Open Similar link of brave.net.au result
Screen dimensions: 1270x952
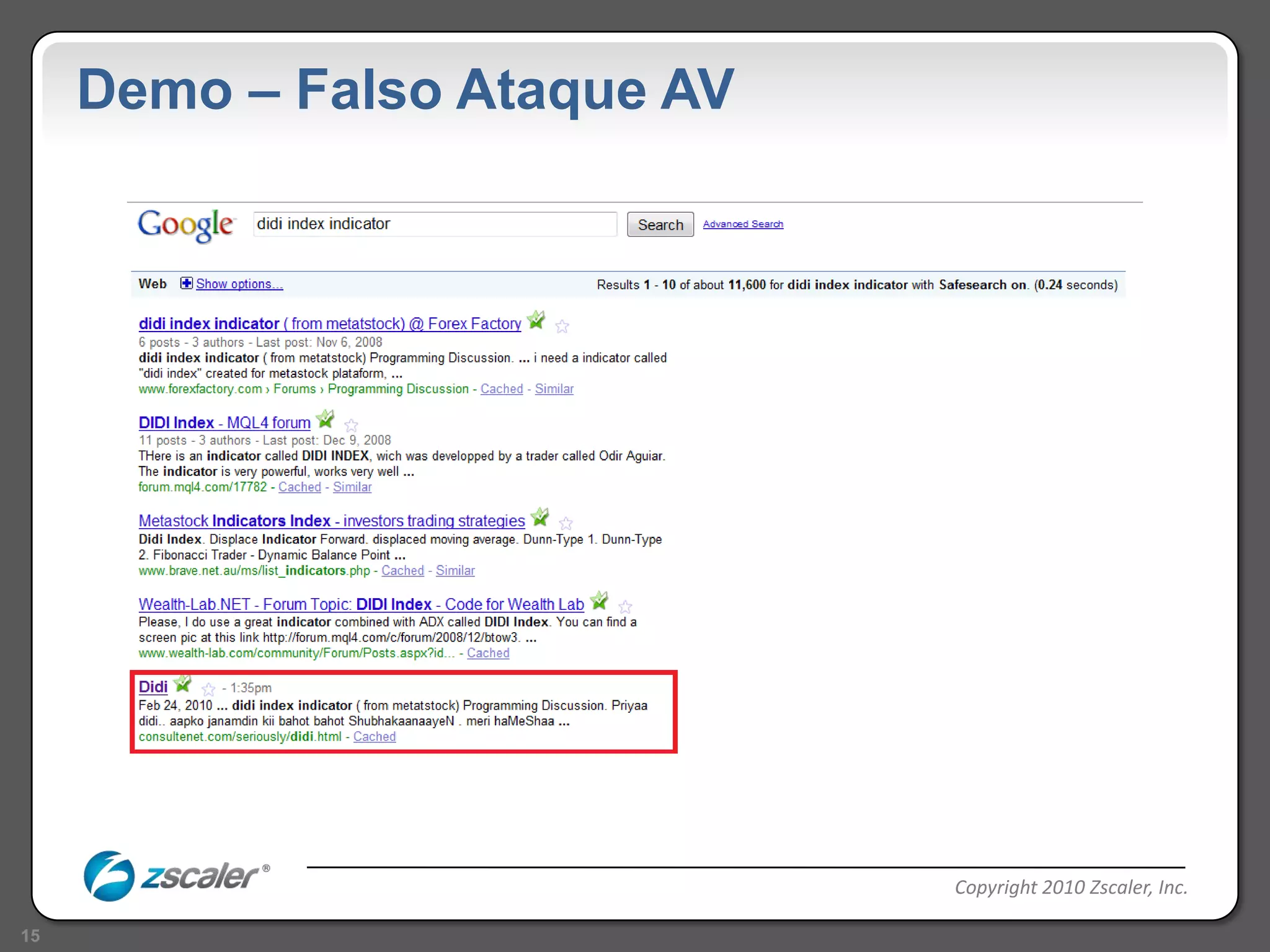[455, 570]
